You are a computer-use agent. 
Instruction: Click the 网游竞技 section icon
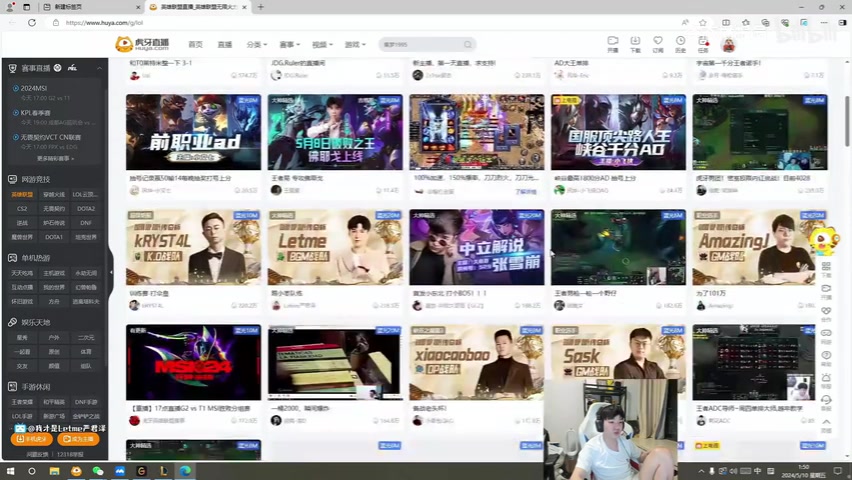point(12,179)
